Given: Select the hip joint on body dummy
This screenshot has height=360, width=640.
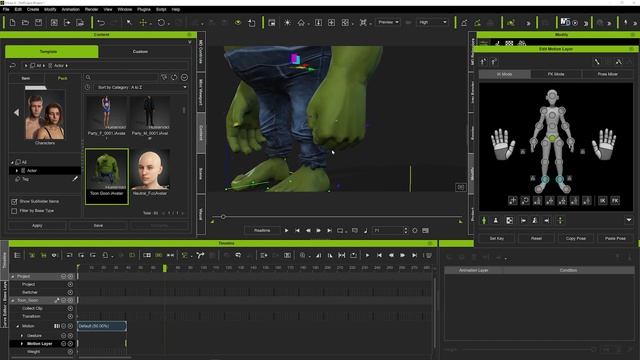Looking at the screenshot, I should [x=552, y=139].
